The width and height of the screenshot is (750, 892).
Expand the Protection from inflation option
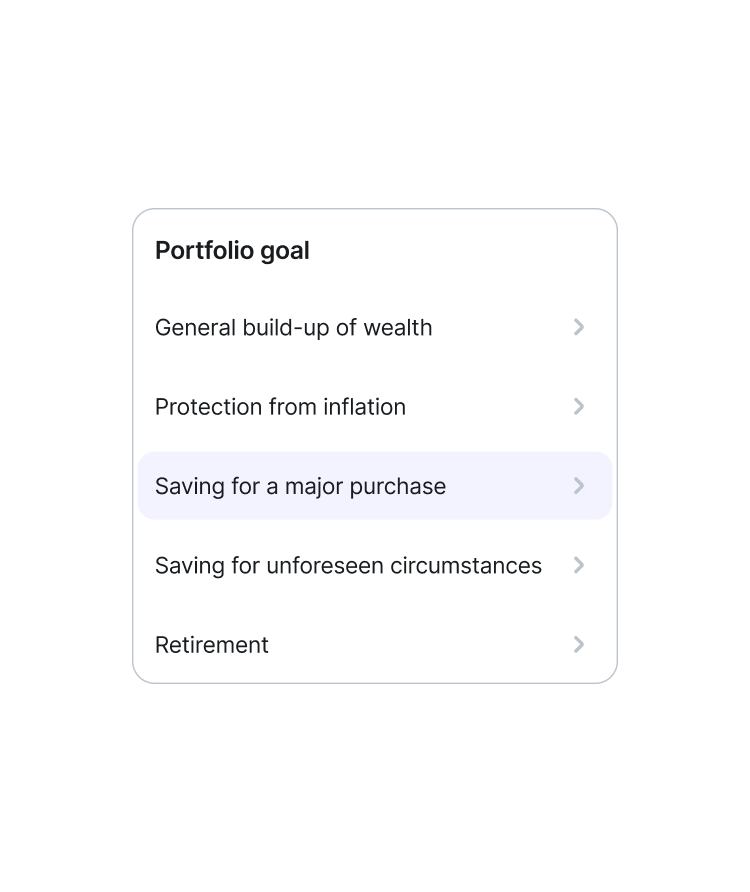coord(375,407)
